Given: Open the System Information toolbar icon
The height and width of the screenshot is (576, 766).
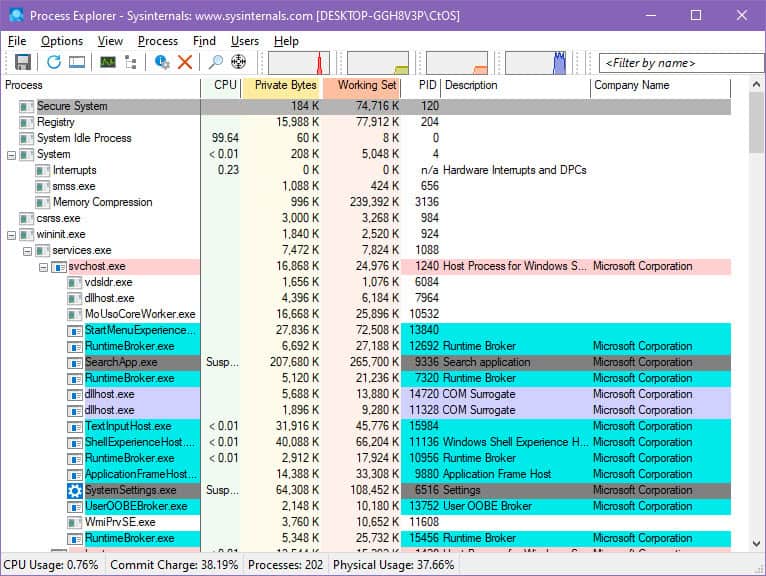Looking at the screenshot, I should tap(107, 62).
